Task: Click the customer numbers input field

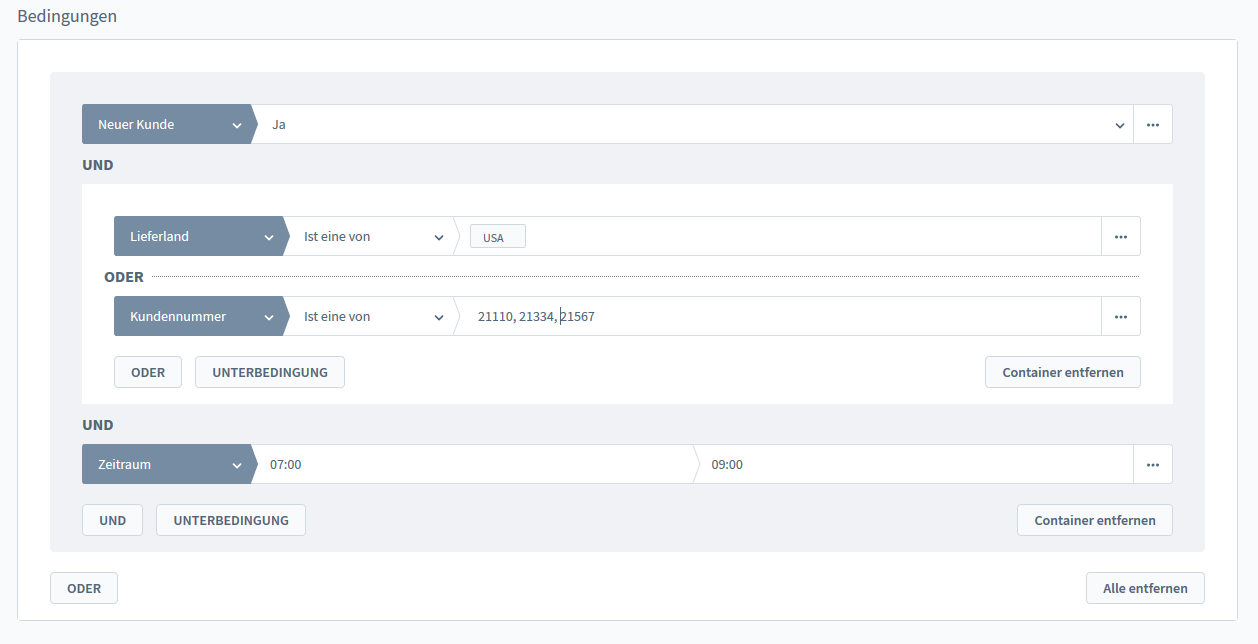Action: click(780, 317)
